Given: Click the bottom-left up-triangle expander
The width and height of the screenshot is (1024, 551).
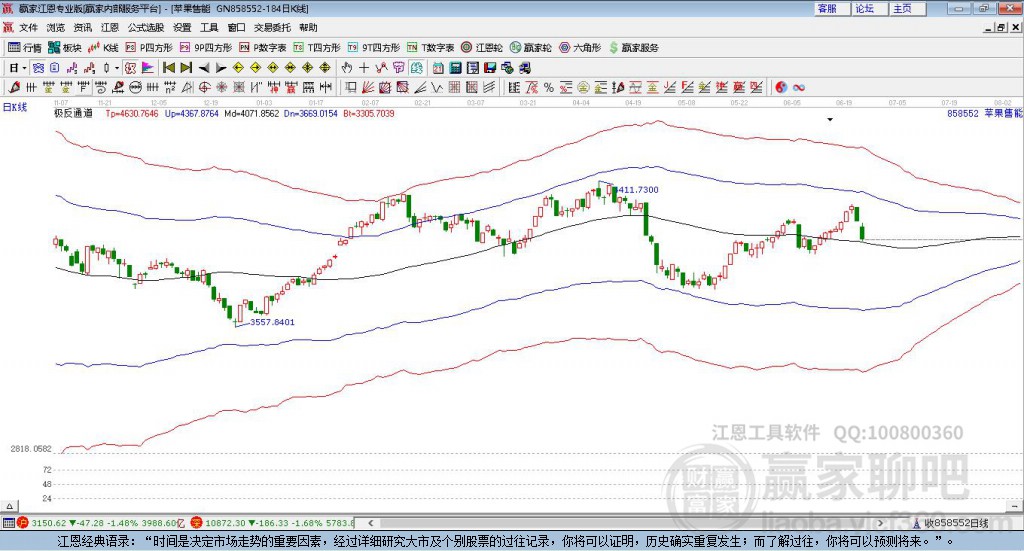Looking at the screenshot, I should [9, 506].
